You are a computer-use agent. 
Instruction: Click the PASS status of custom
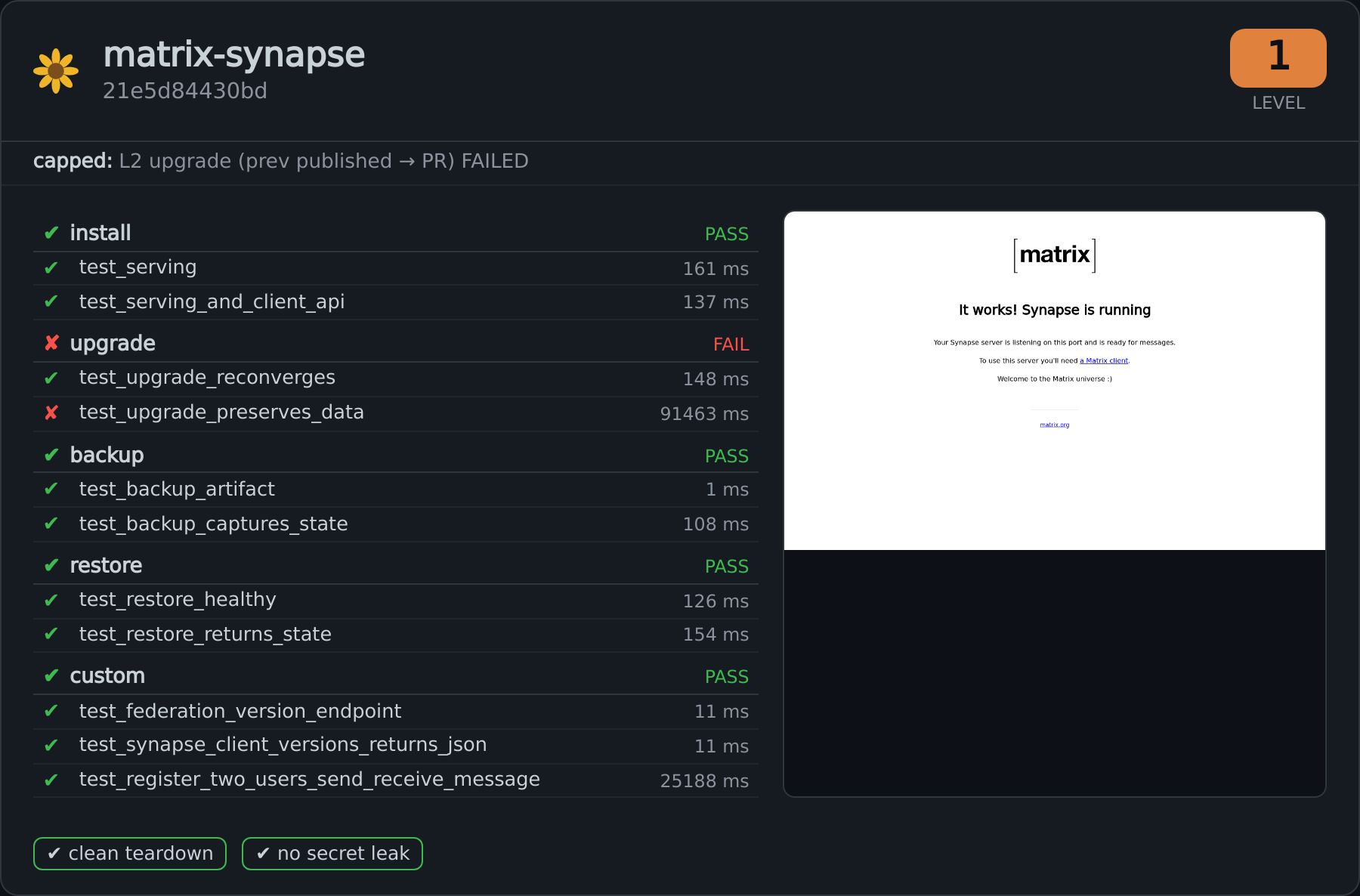(727, 677)
